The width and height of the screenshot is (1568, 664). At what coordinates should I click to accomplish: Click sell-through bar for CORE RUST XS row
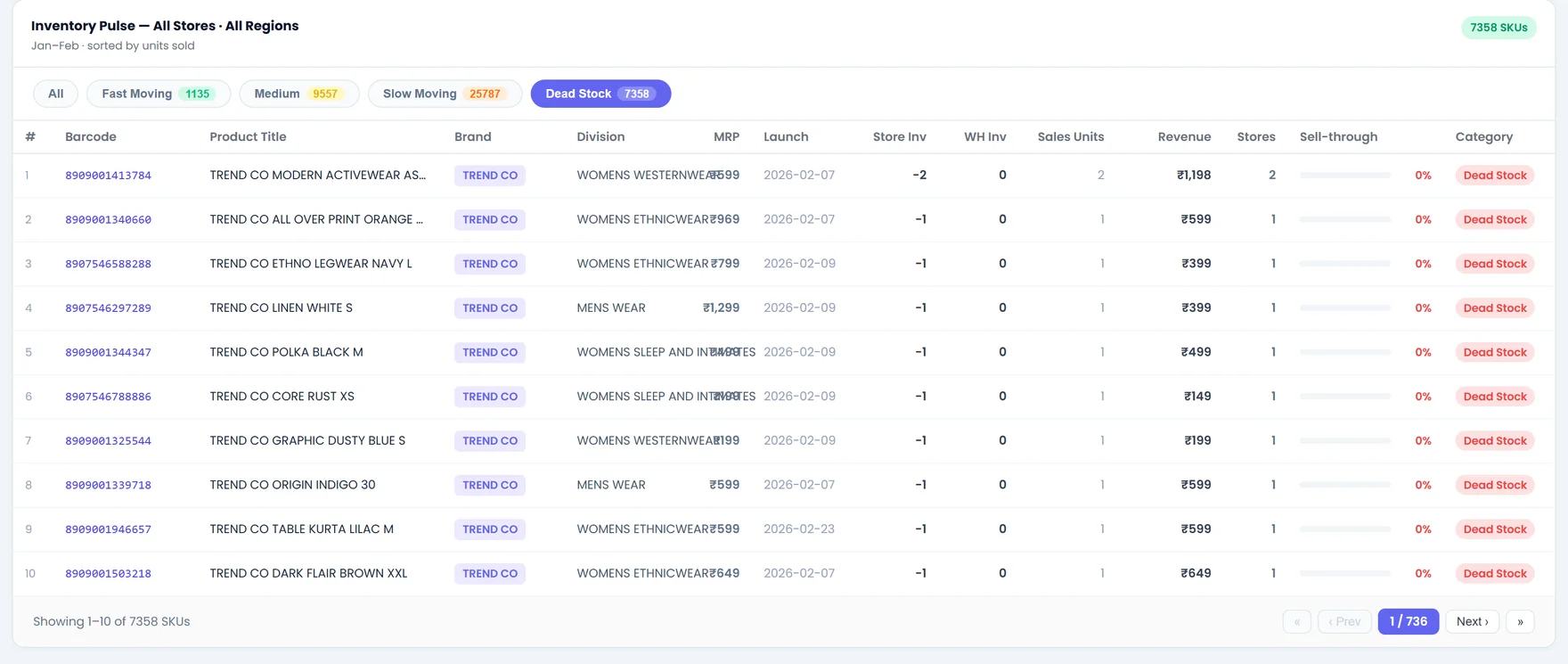point(1345,397)
